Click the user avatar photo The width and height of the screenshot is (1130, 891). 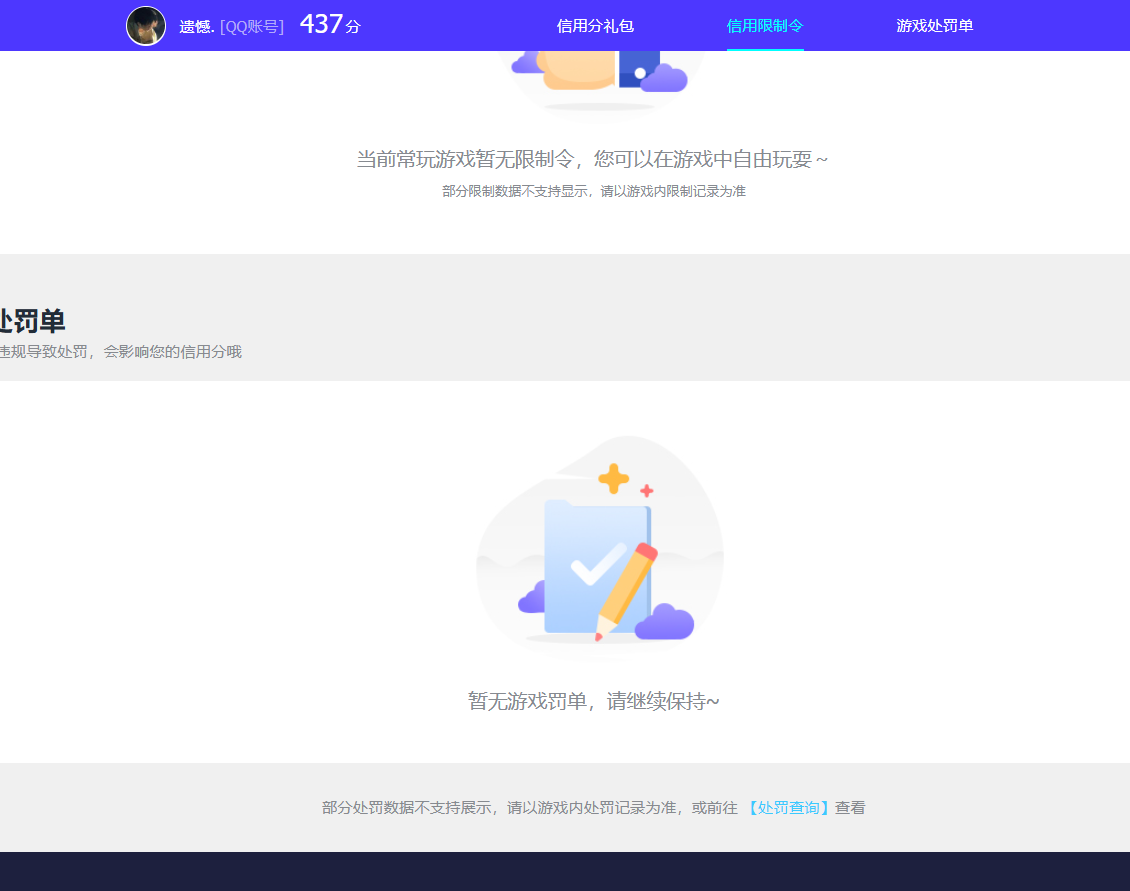pos(146,25)
